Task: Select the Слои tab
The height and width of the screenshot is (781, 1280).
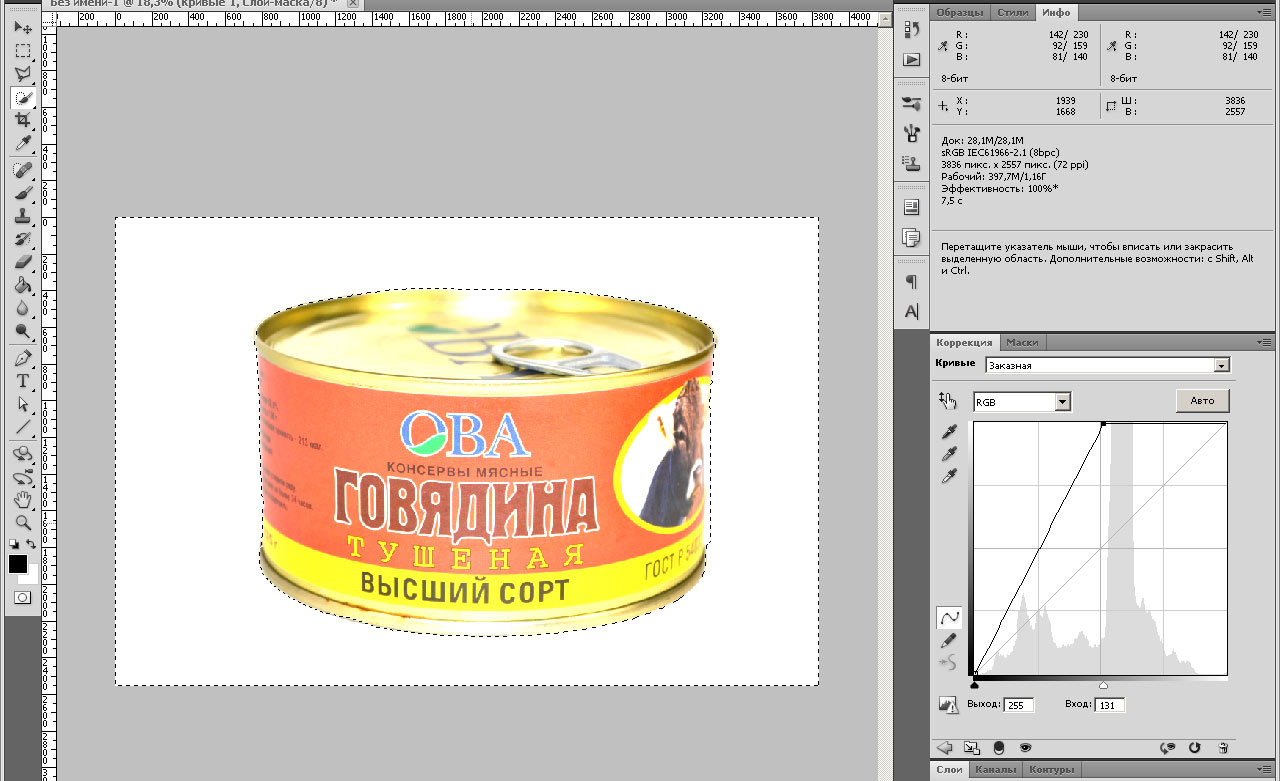Action: (x=950, y=769)
